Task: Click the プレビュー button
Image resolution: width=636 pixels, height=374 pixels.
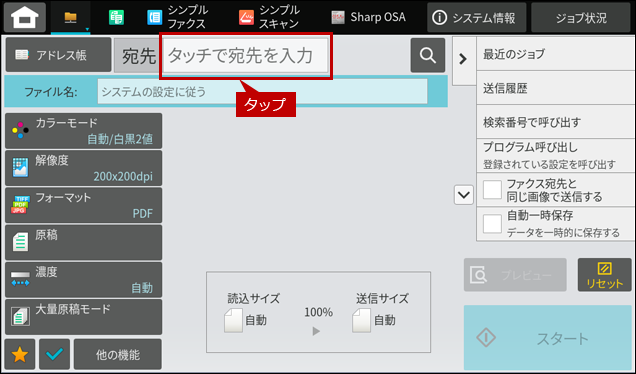Action: coord(515,275)
